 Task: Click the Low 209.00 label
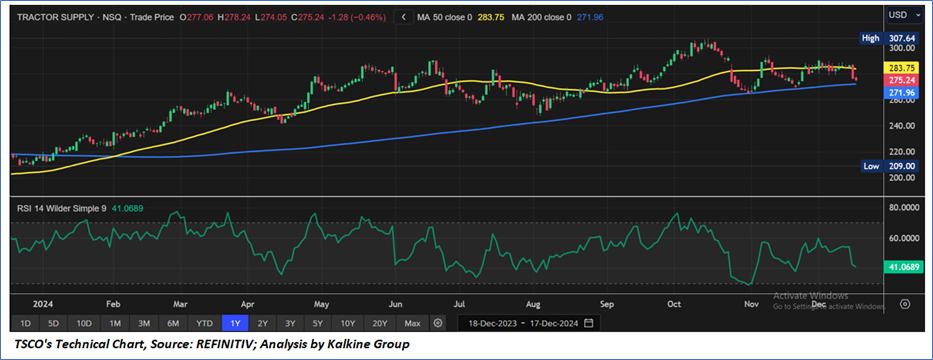click(891, 167)
